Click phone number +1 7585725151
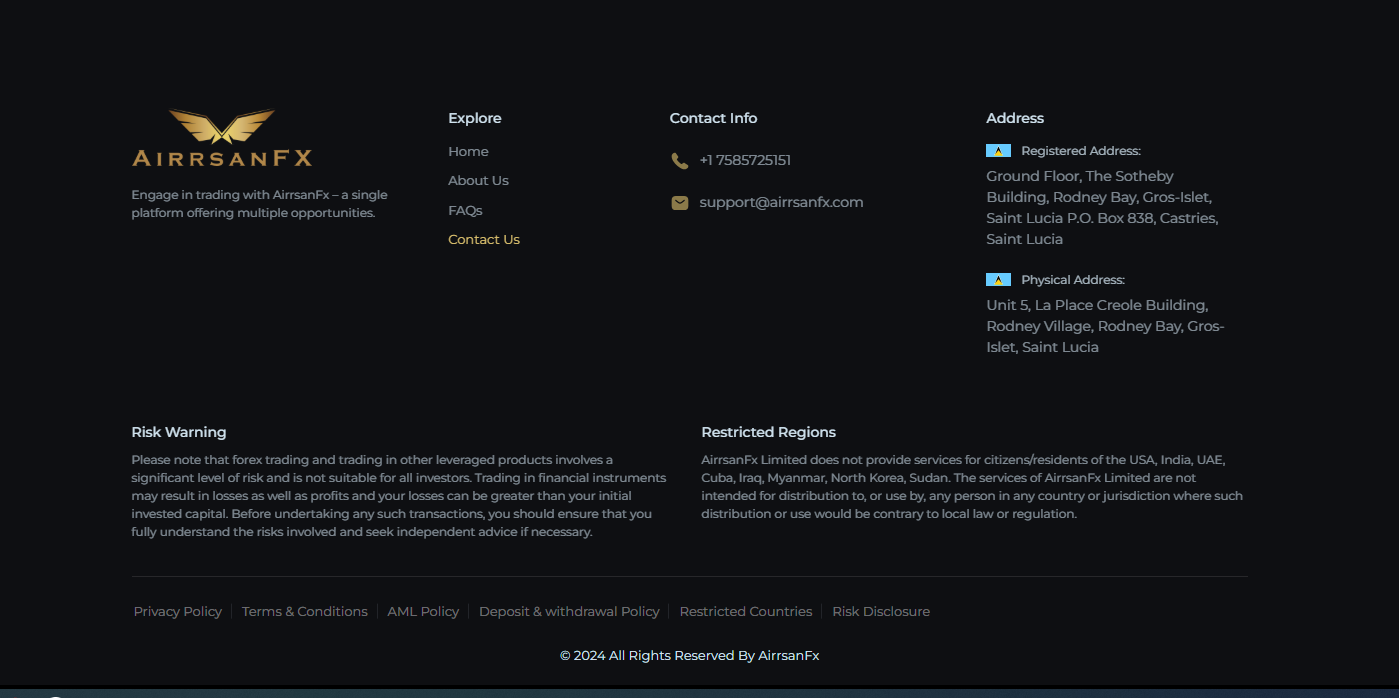The image size is (1399, 698). [x=745, y=160]
